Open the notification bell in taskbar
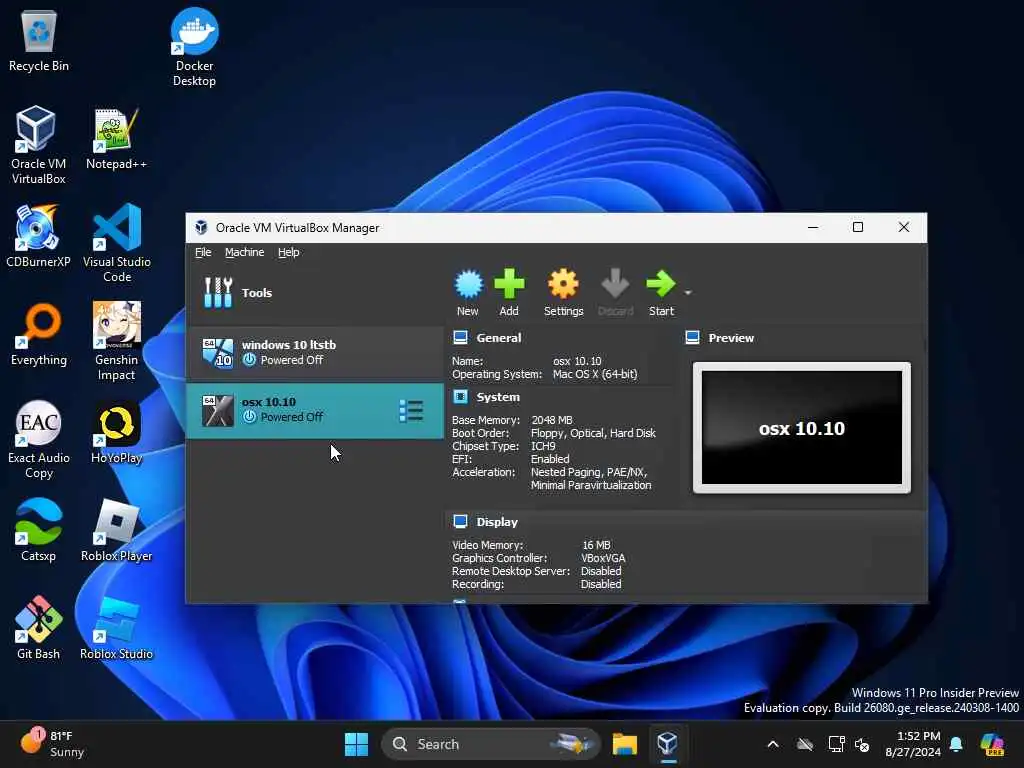 tap(956, 744)
